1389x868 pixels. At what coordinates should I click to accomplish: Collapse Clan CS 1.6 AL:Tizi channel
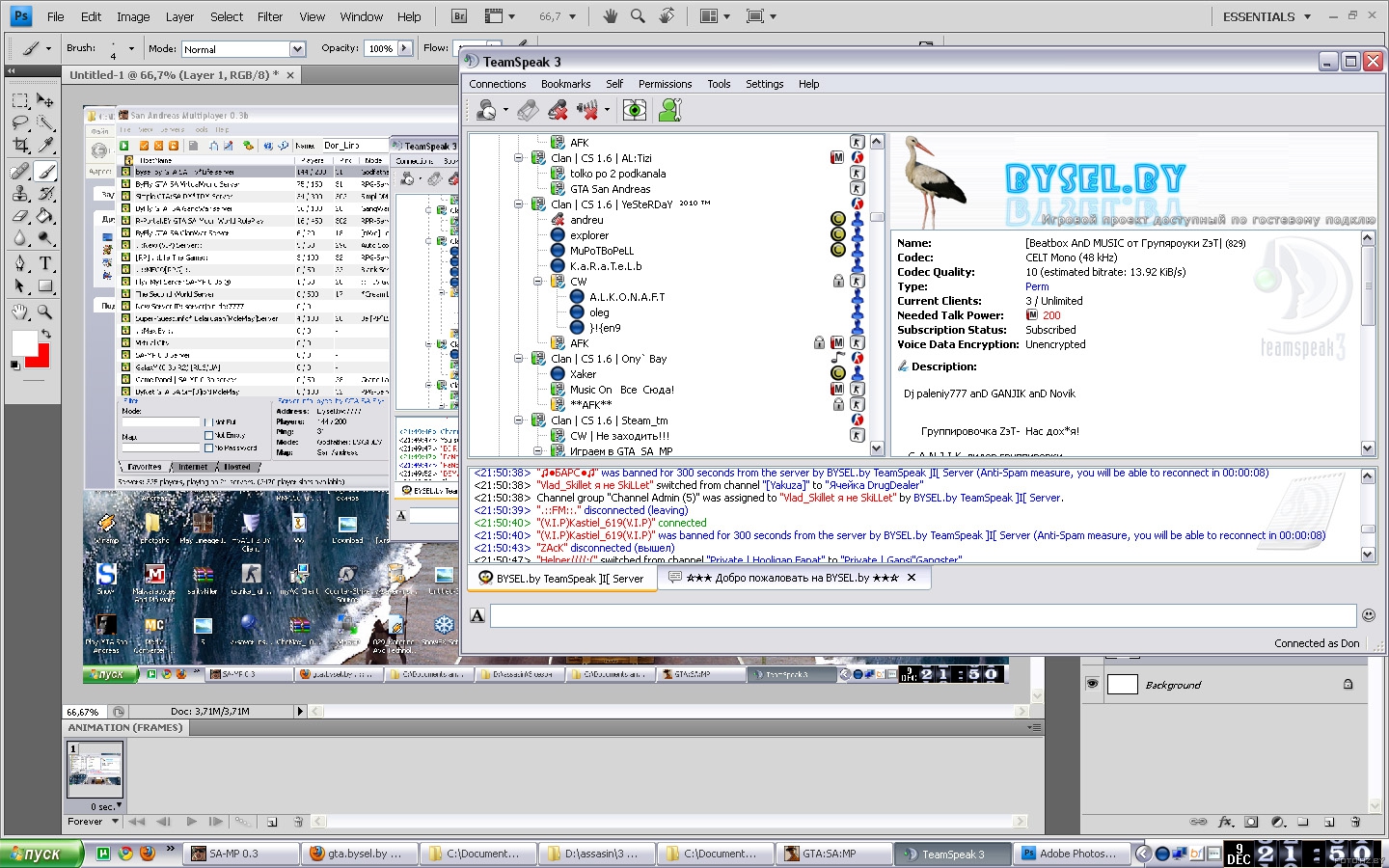519,158
